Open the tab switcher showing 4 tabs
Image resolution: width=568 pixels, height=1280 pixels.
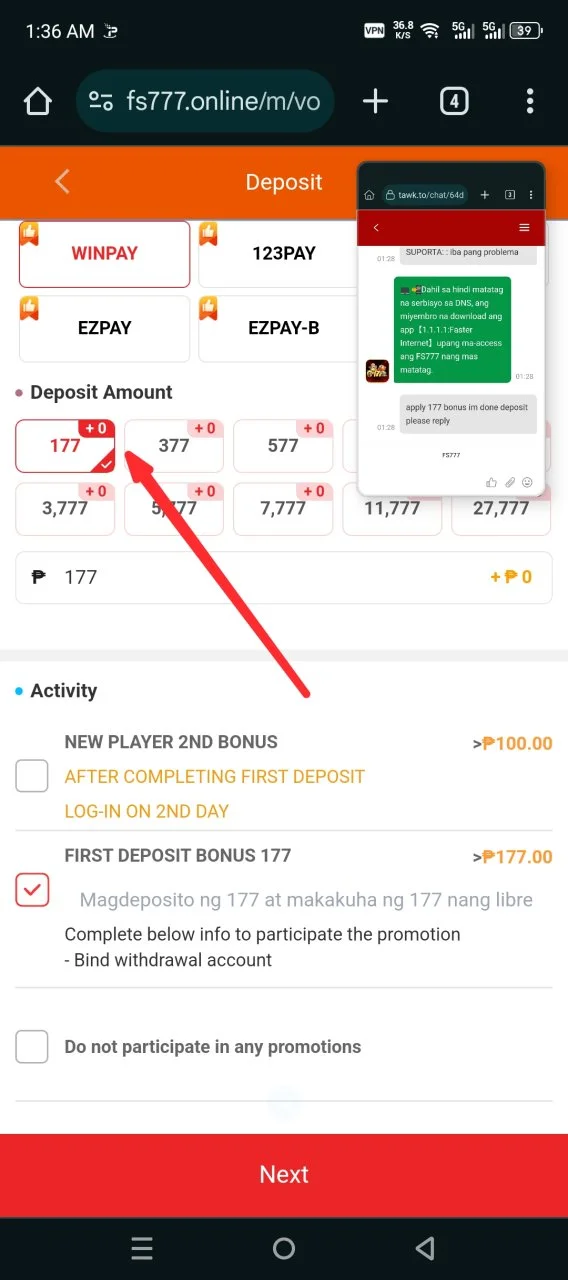click(x=454, y=101)
